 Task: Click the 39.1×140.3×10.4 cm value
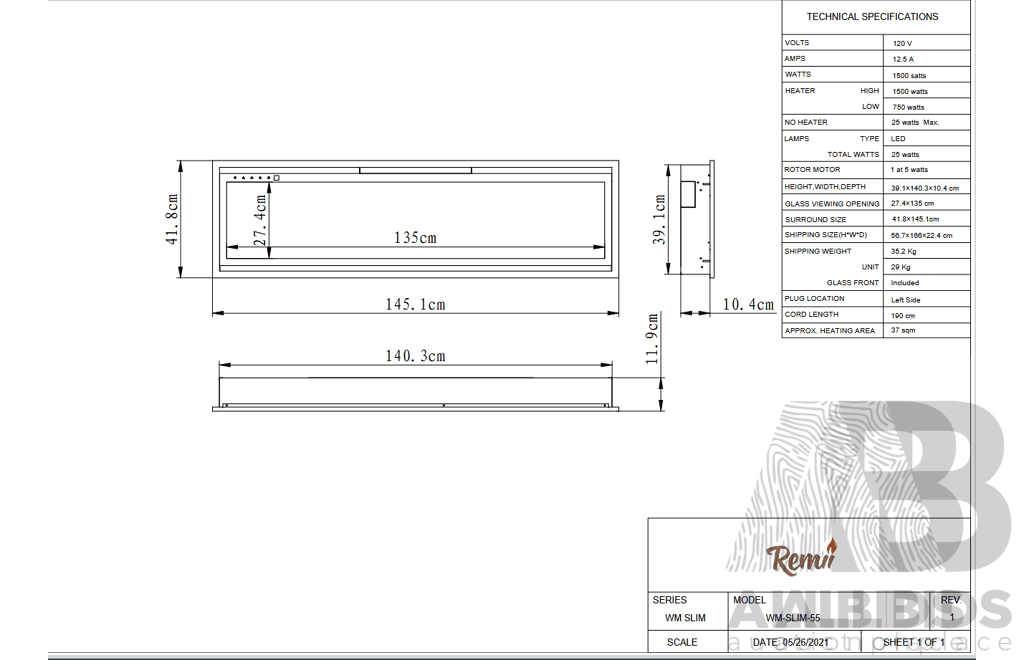point(925,188)
